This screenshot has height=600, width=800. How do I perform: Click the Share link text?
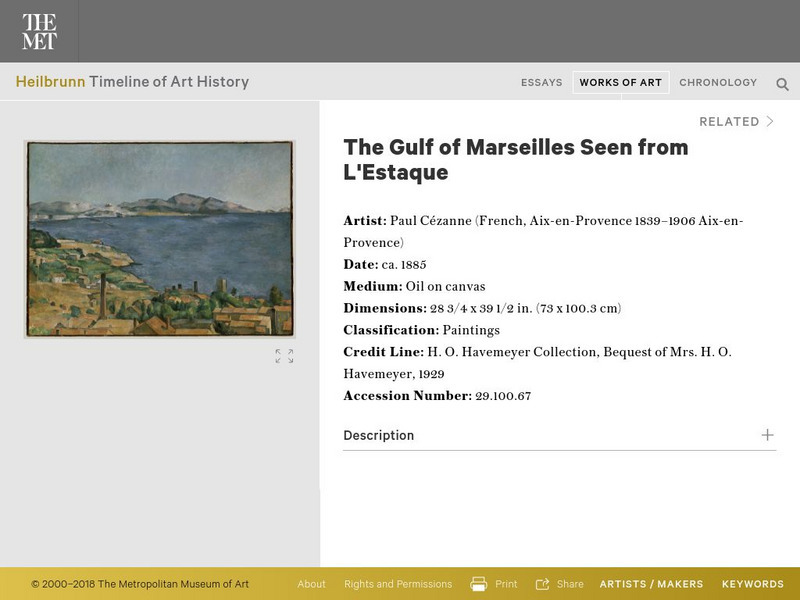(x=570, y=584)
